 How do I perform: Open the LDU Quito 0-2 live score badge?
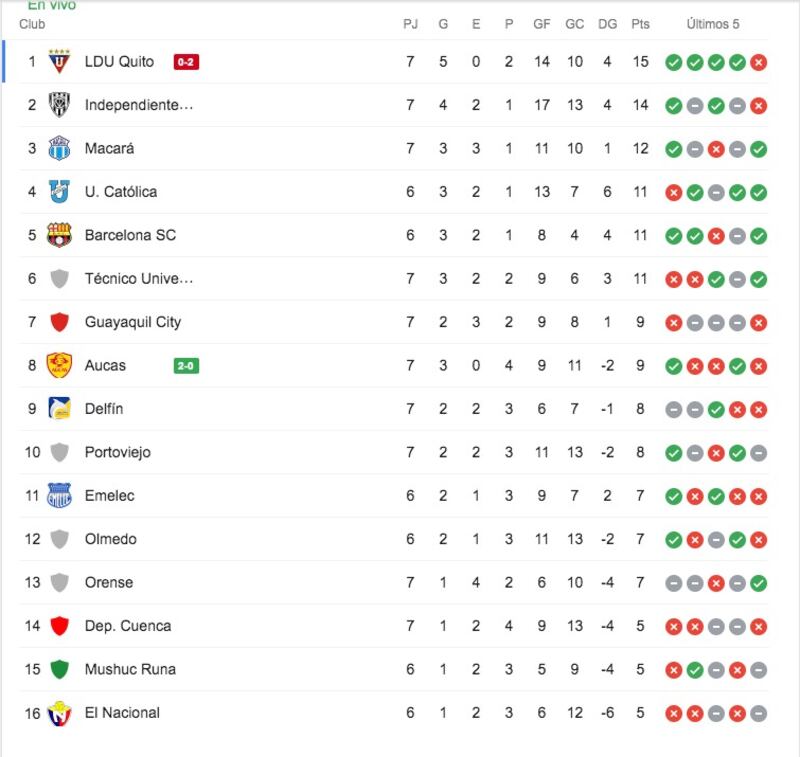point(186,62)
